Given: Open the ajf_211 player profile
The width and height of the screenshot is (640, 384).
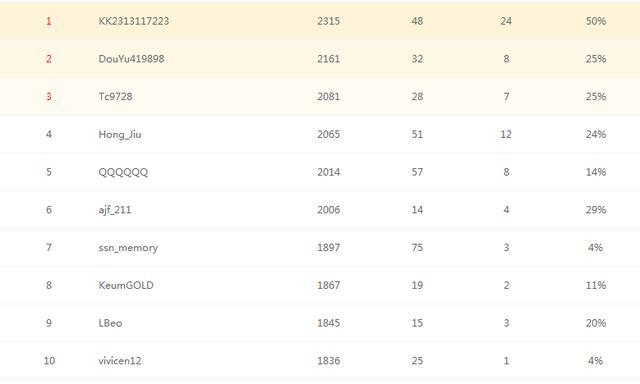Looking at the screenshot, I should 115,210.
